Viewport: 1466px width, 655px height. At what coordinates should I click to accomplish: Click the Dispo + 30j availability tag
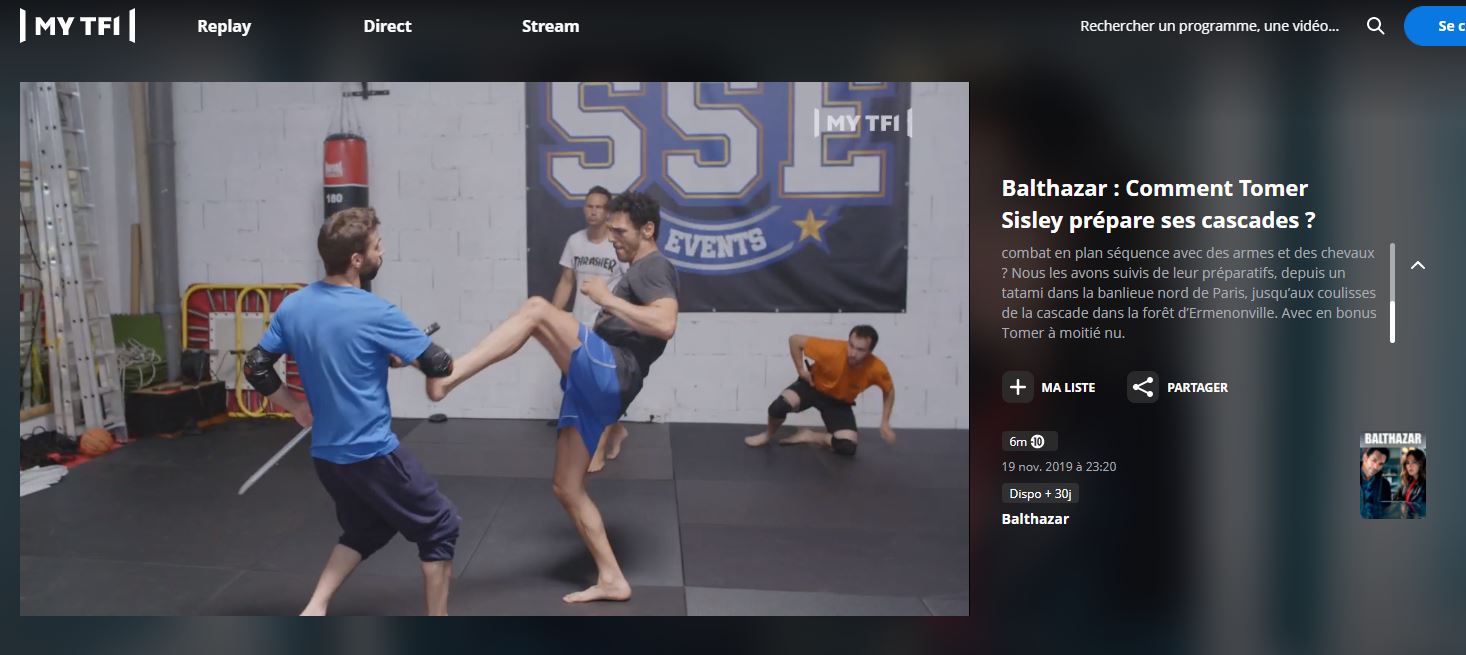1040,493
